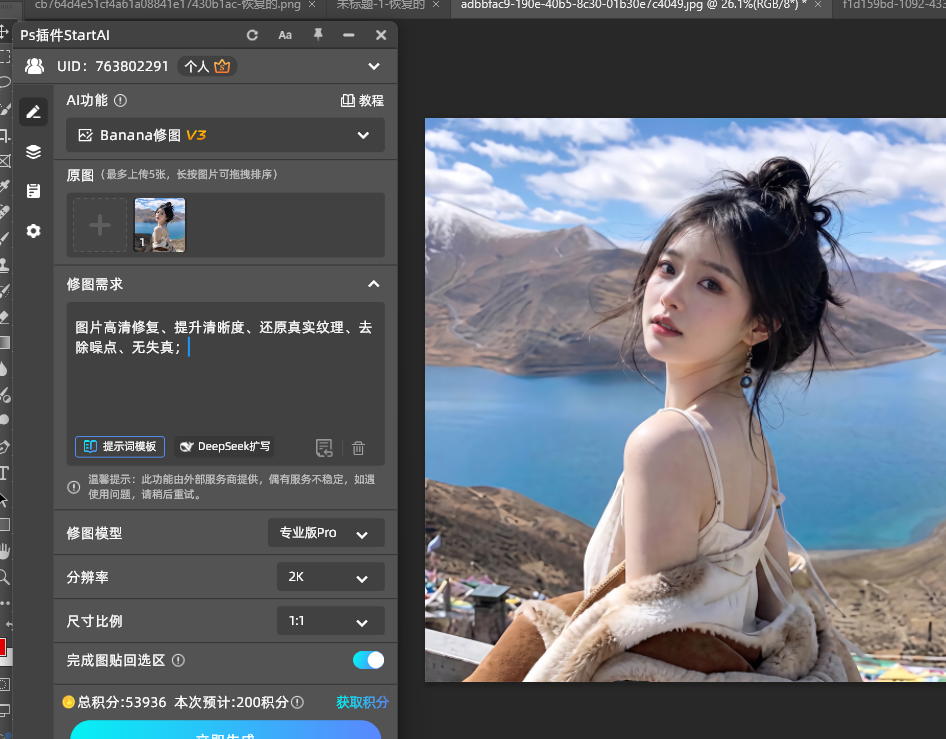Click the Aa font size icon
Screen dimensions: 946x739
coord(285,35)
